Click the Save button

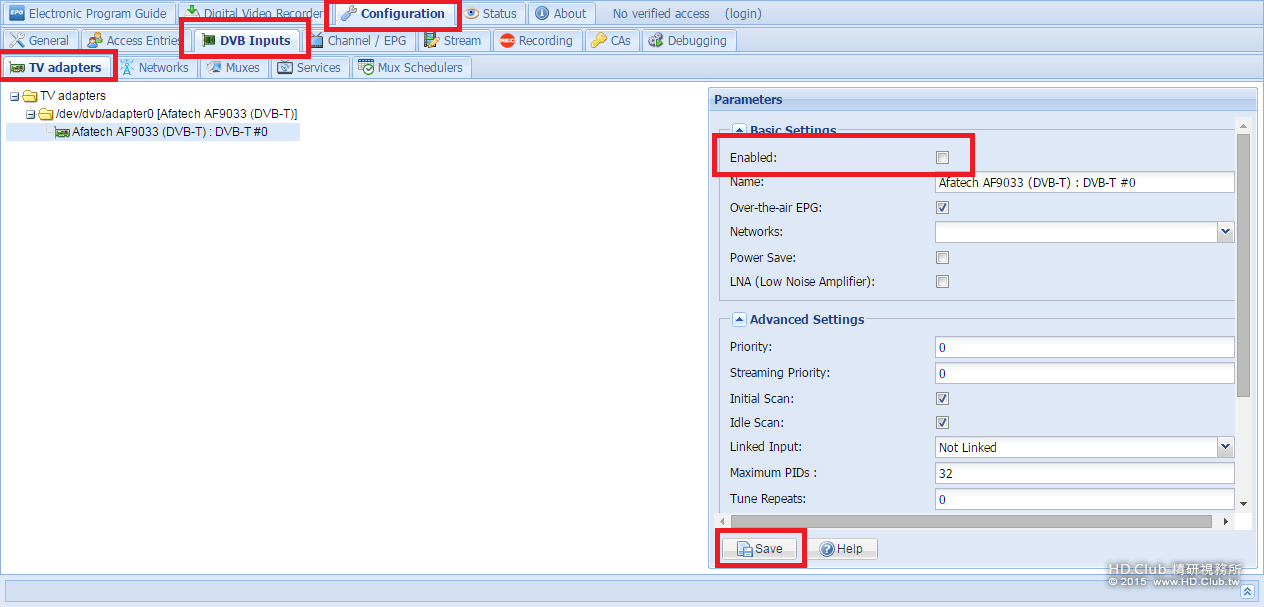click(760, 549)
